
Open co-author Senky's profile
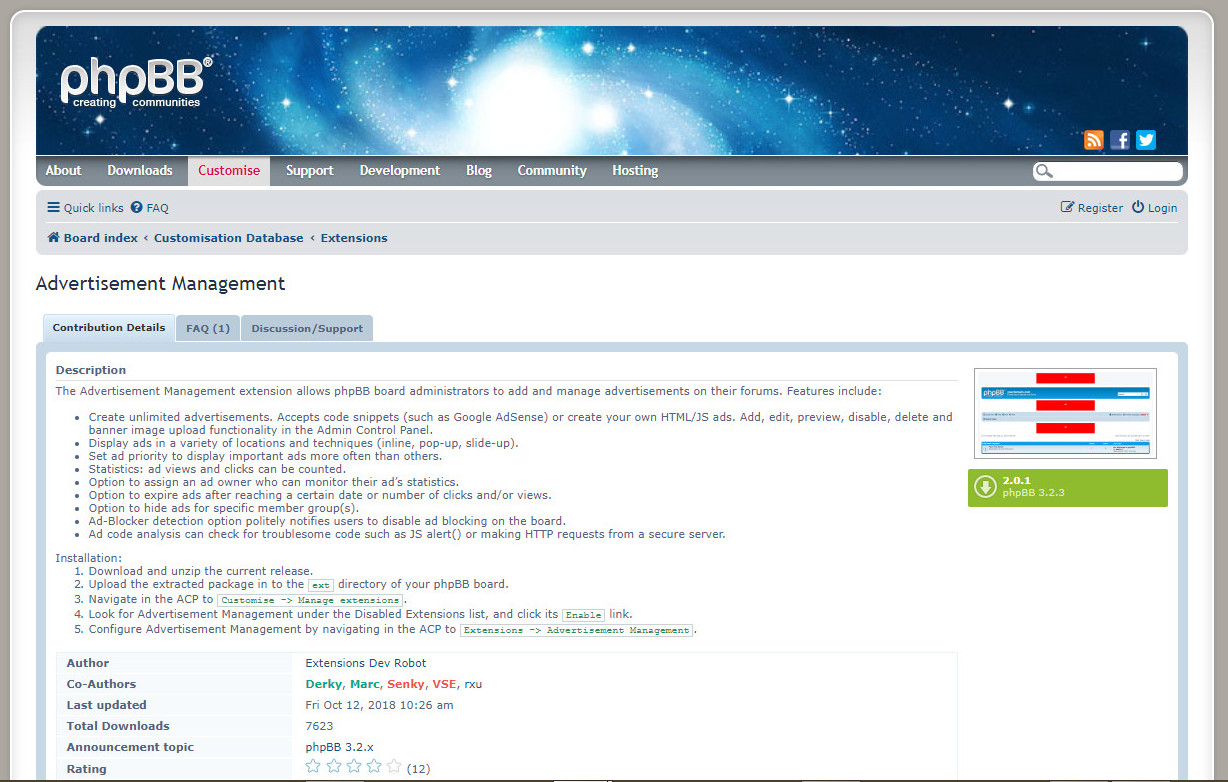pyautogui.click(x=405, y=684)
